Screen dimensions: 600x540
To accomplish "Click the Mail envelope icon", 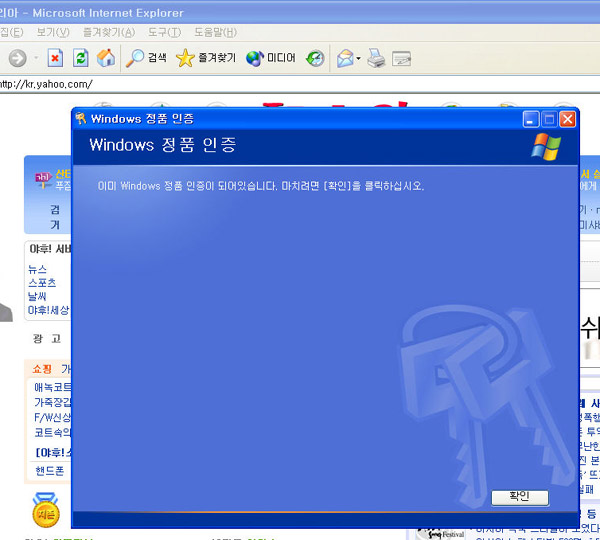I will click(344, 58).
